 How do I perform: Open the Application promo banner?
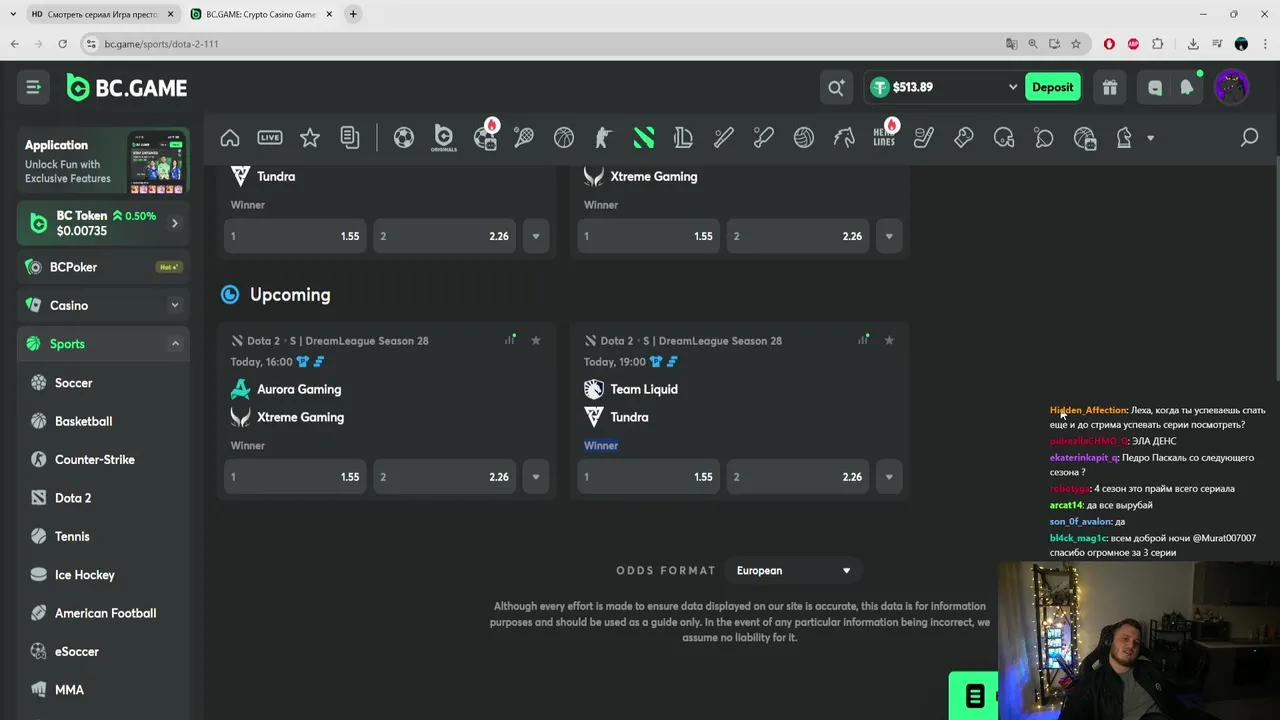point(103,161)
